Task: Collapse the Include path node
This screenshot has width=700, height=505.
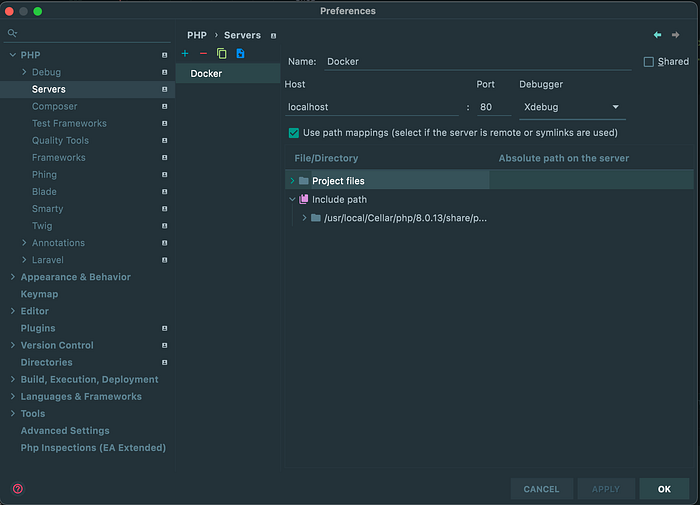Action: click(292, 199)
